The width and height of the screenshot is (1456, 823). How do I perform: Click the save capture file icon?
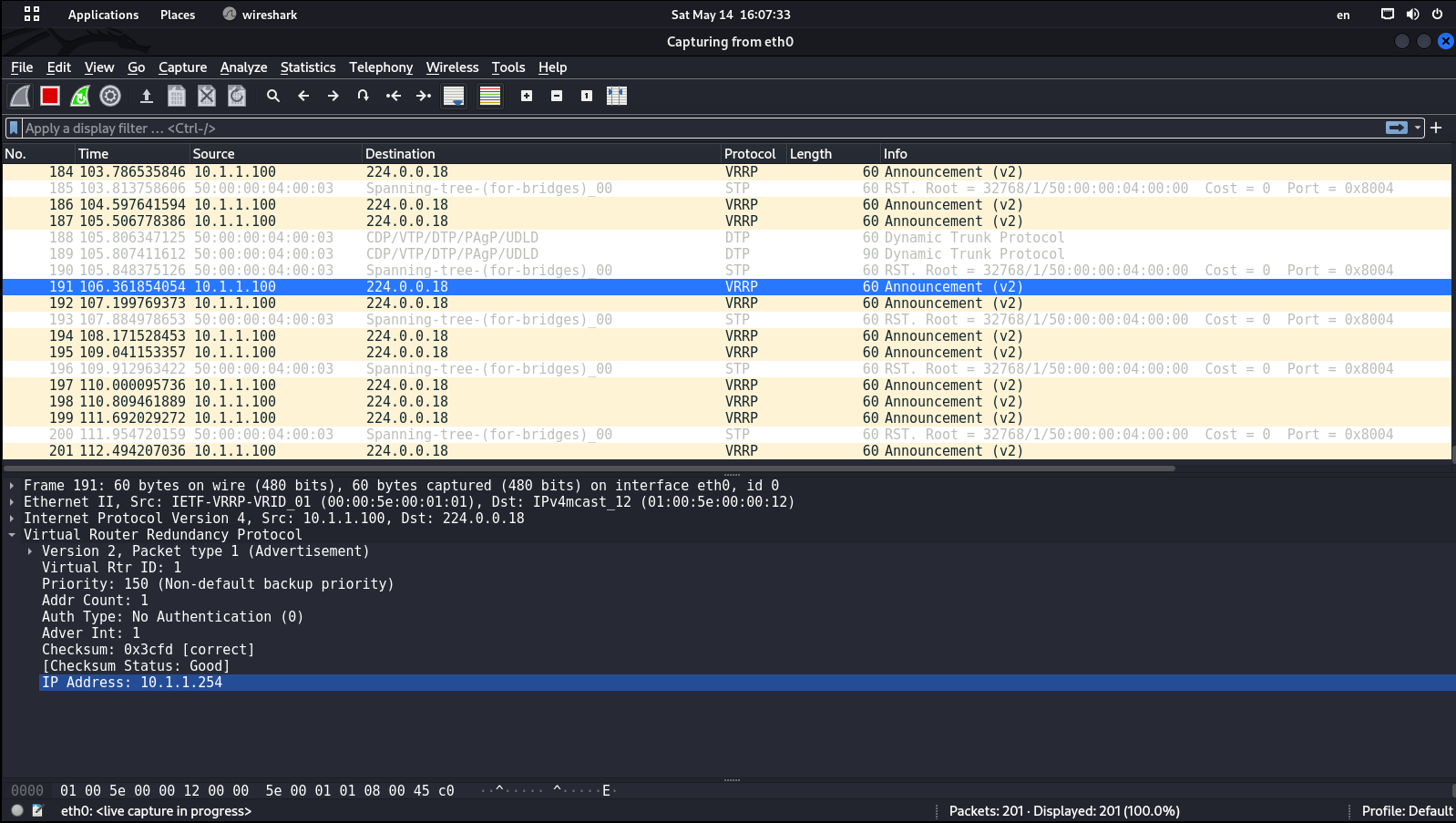[177, 96]
